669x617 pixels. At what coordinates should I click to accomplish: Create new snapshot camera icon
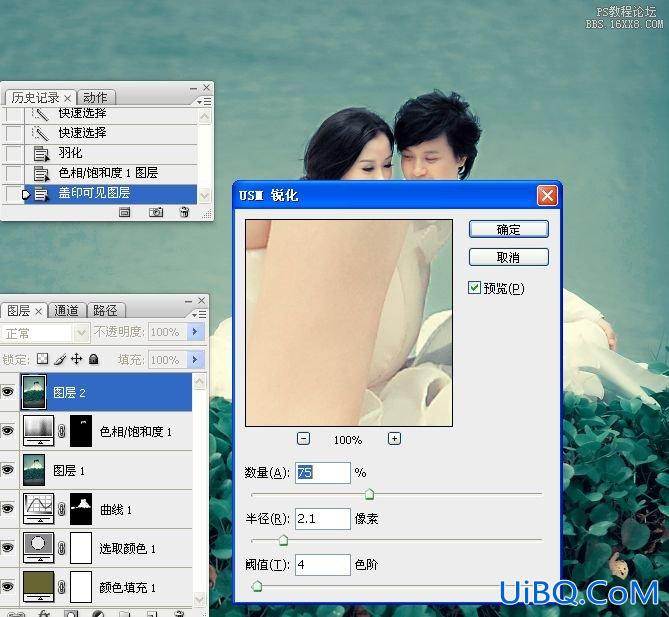(156, 212)
